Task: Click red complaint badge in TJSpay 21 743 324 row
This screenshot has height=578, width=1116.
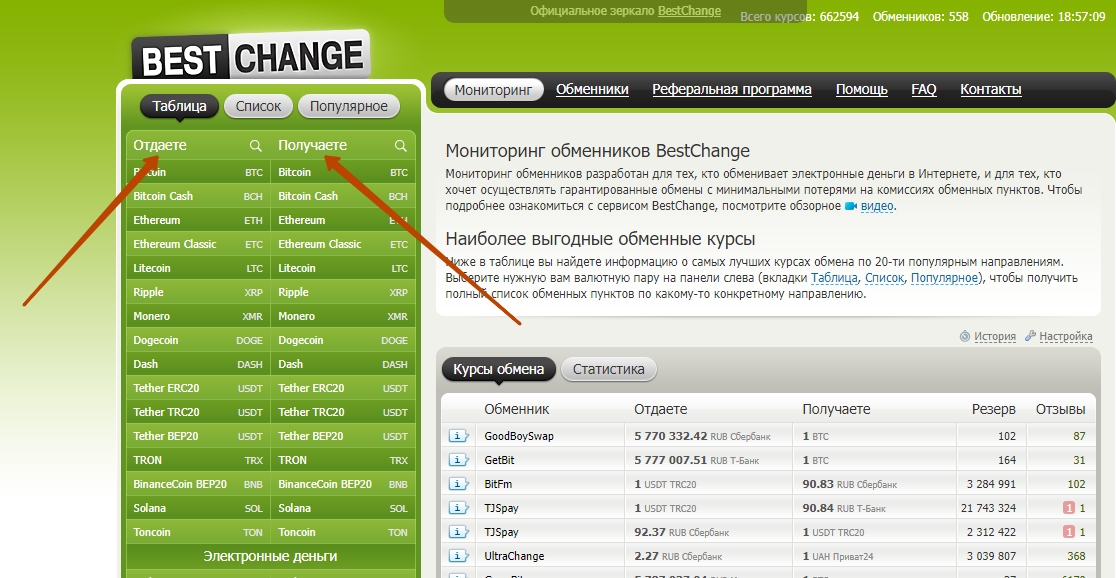Action: pyautogui.click(x=1068, y=508)
